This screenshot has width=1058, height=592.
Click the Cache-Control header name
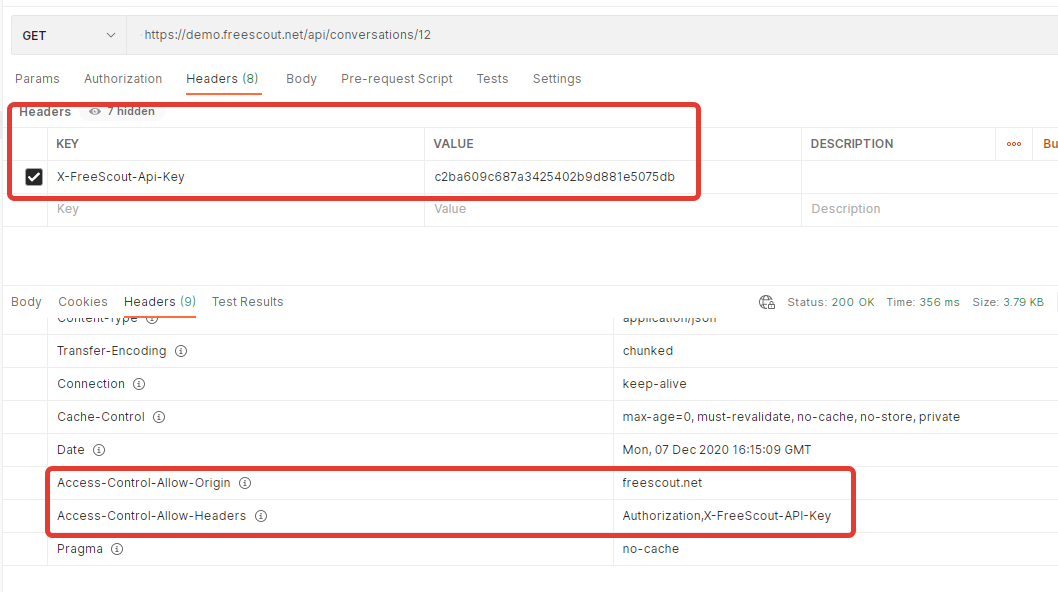101,417
